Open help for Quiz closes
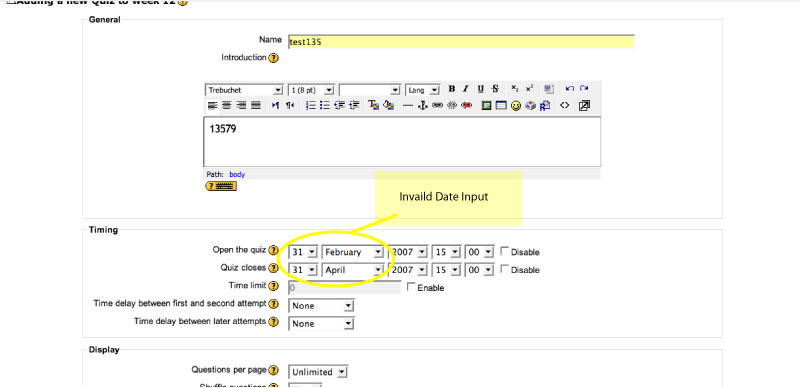Image resolution: width=800 pixels, height=388 pixels. (x=273, y=269)
